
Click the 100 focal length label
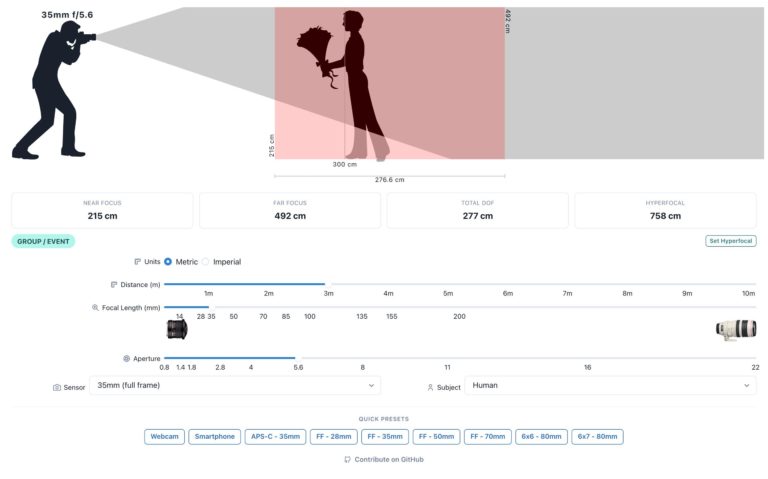(310, 316)
